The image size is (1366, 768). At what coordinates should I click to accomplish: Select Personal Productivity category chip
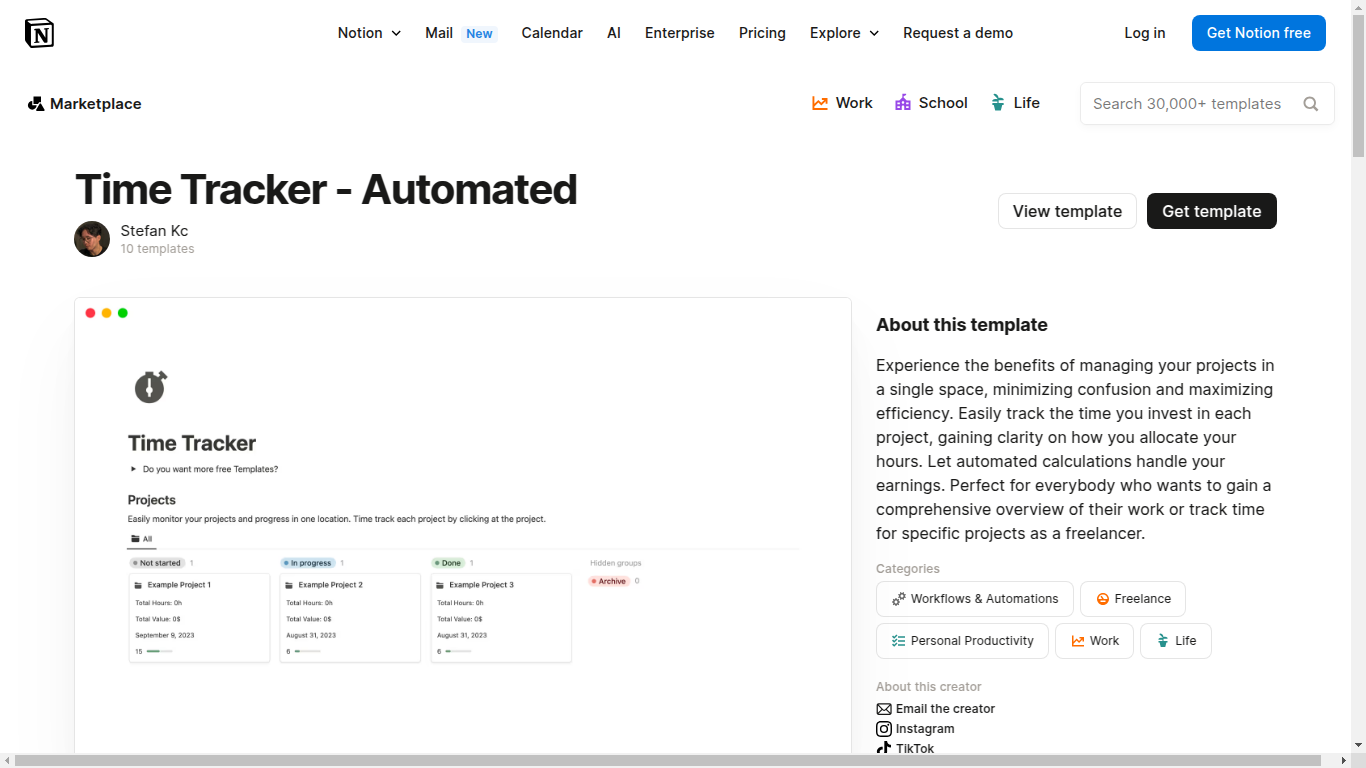(962, 641)
